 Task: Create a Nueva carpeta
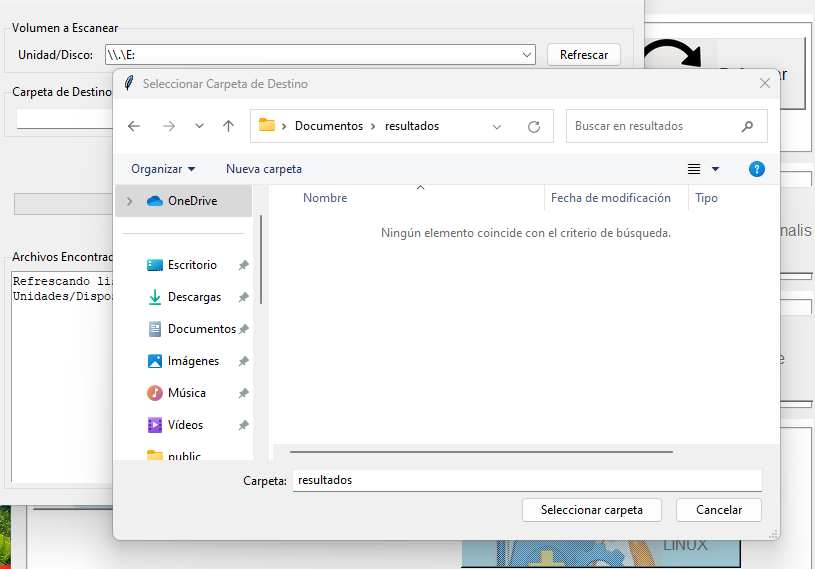(x=264, y=169)
